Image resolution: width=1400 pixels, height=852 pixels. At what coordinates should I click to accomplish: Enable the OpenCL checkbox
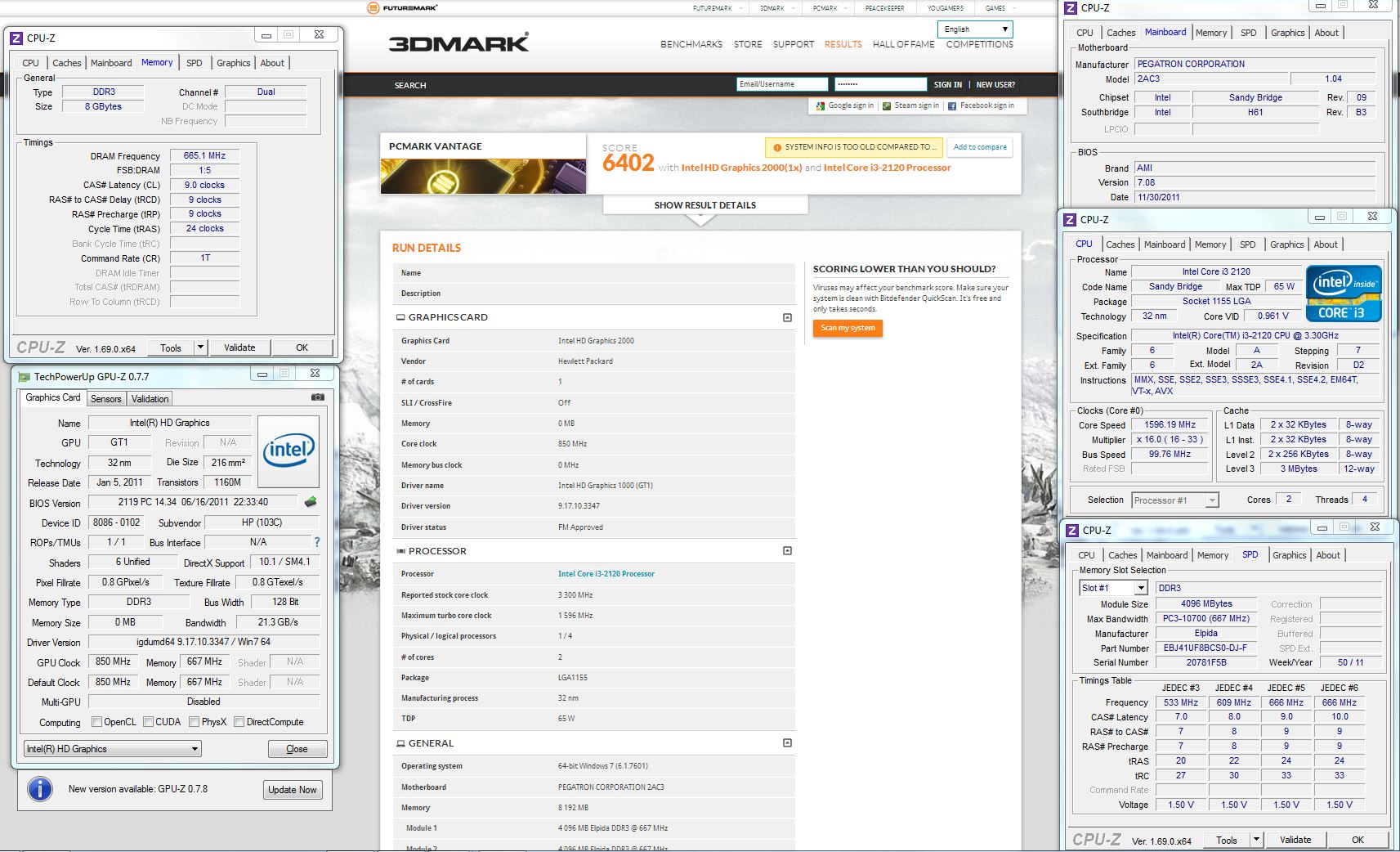point(97,722)
